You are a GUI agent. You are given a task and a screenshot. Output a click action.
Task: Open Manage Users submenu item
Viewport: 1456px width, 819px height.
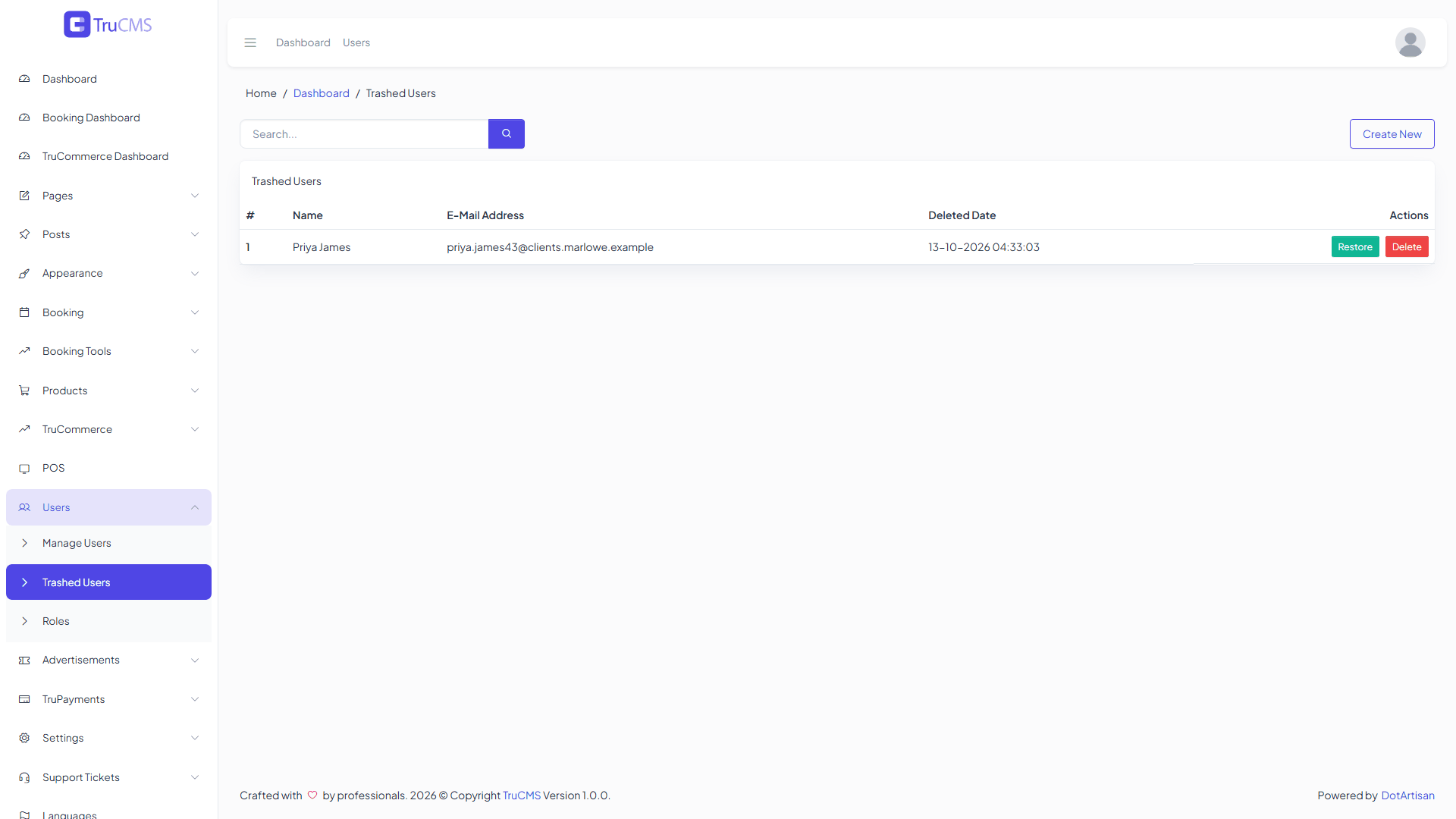click(x=108, y=543)
